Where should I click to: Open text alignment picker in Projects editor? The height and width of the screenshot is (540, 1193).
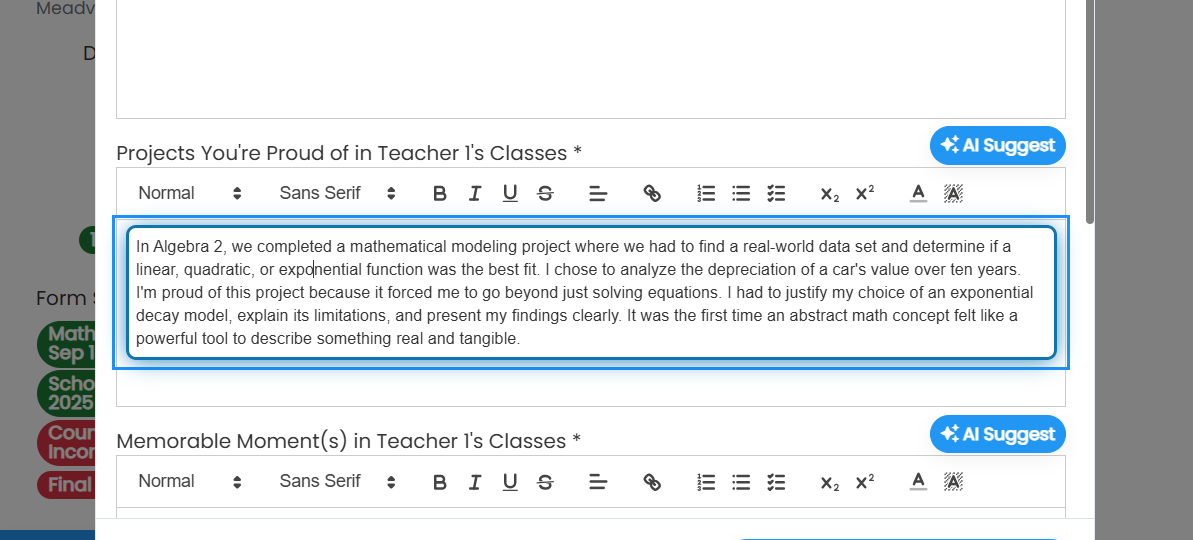(598, 193)
